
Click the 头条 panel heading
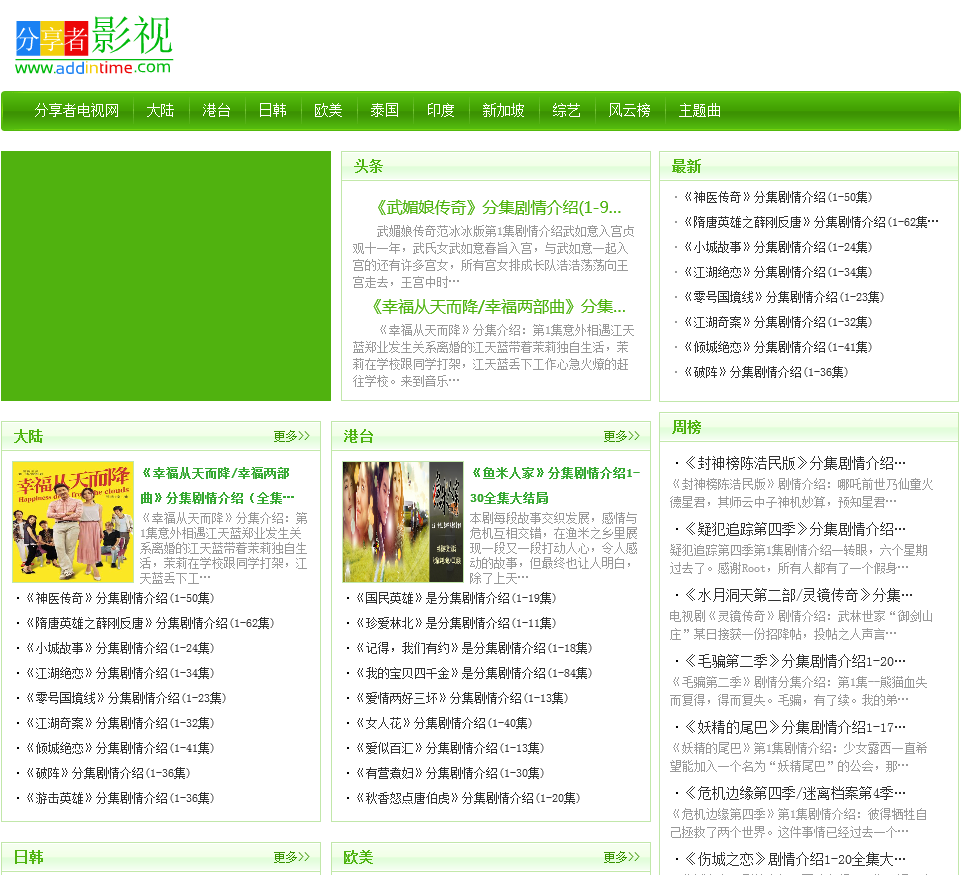(368, 166)
